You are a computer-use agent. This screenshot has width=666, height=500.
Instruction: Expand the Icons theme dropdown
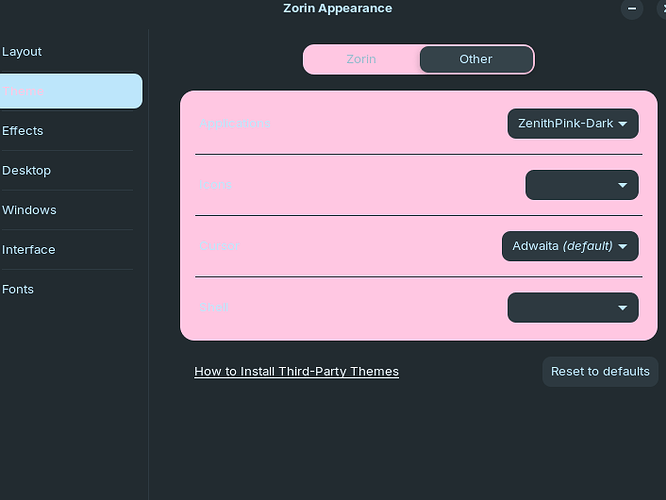tap(582, 185)
